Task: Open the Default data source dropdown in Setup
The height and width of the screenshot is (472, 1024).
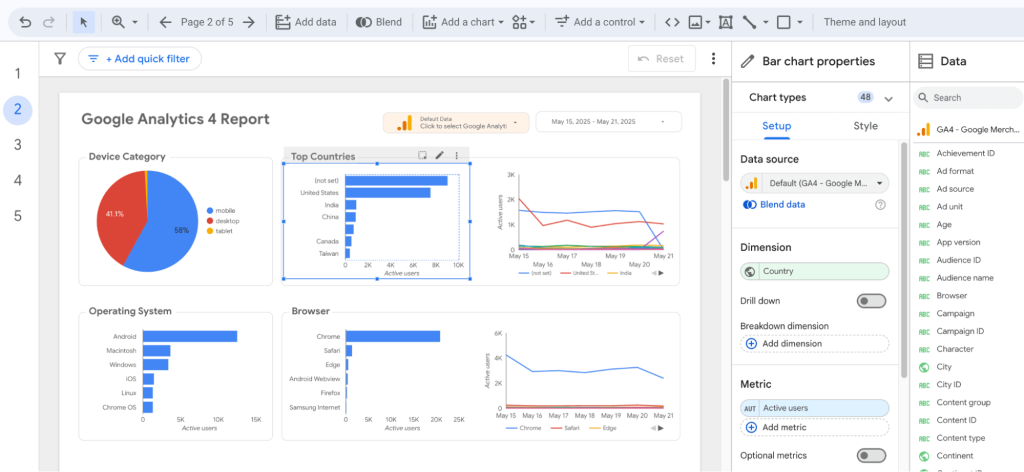Action: 814,183
